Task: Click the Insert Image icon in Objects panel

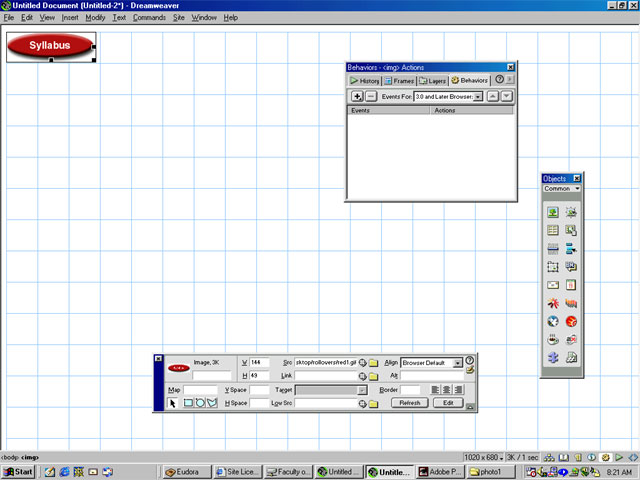Action: tap(552, 213)
